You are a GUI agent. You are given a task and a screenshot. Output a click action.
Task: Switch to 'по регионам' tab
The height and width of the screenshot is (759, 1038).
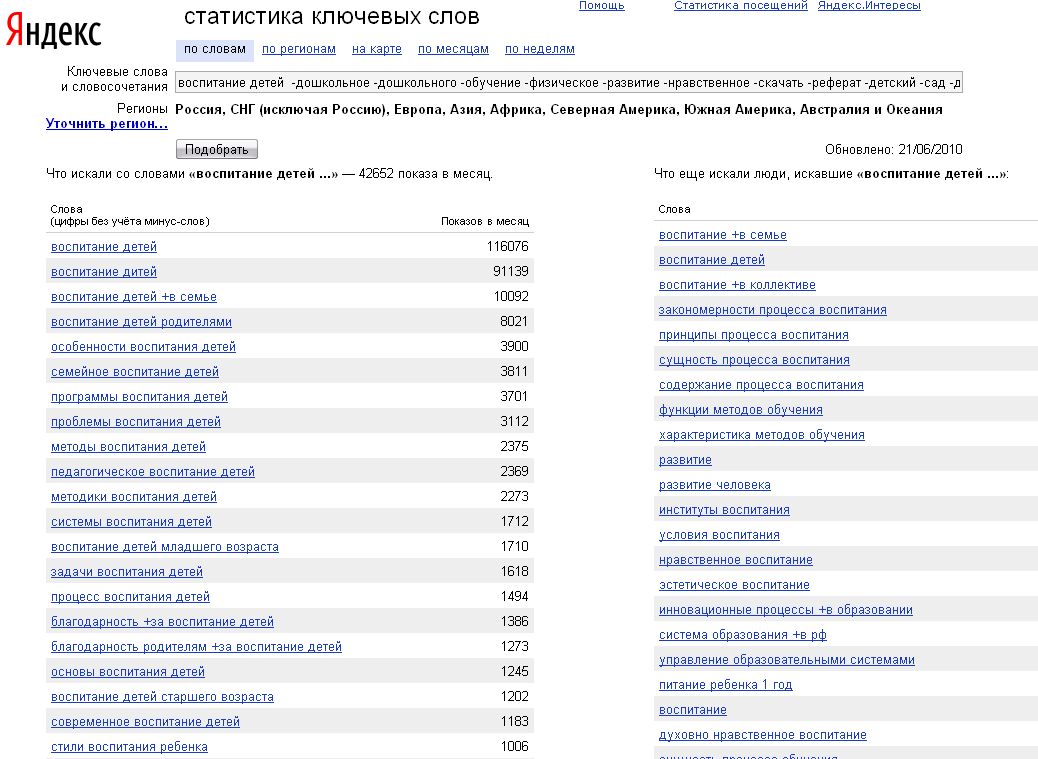tap(298, 49)
